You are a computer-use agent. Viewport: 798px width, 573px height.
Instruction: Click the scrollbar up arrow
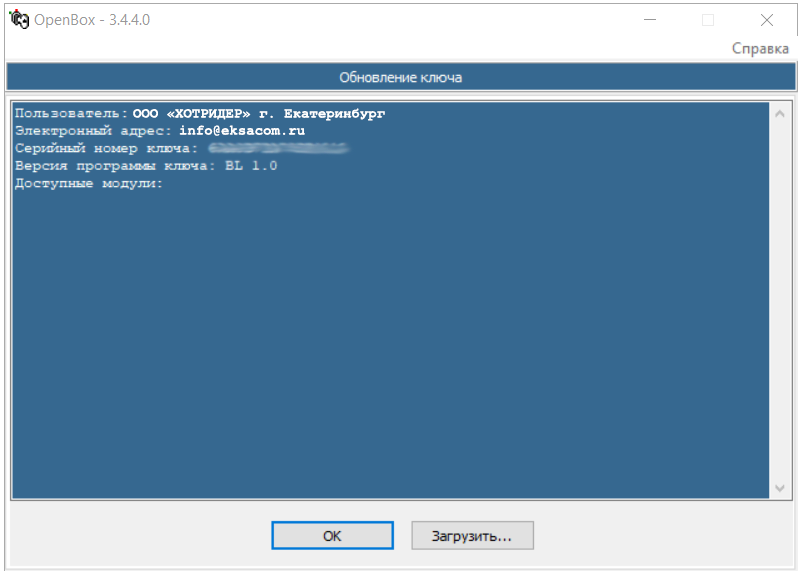[781, 114]
